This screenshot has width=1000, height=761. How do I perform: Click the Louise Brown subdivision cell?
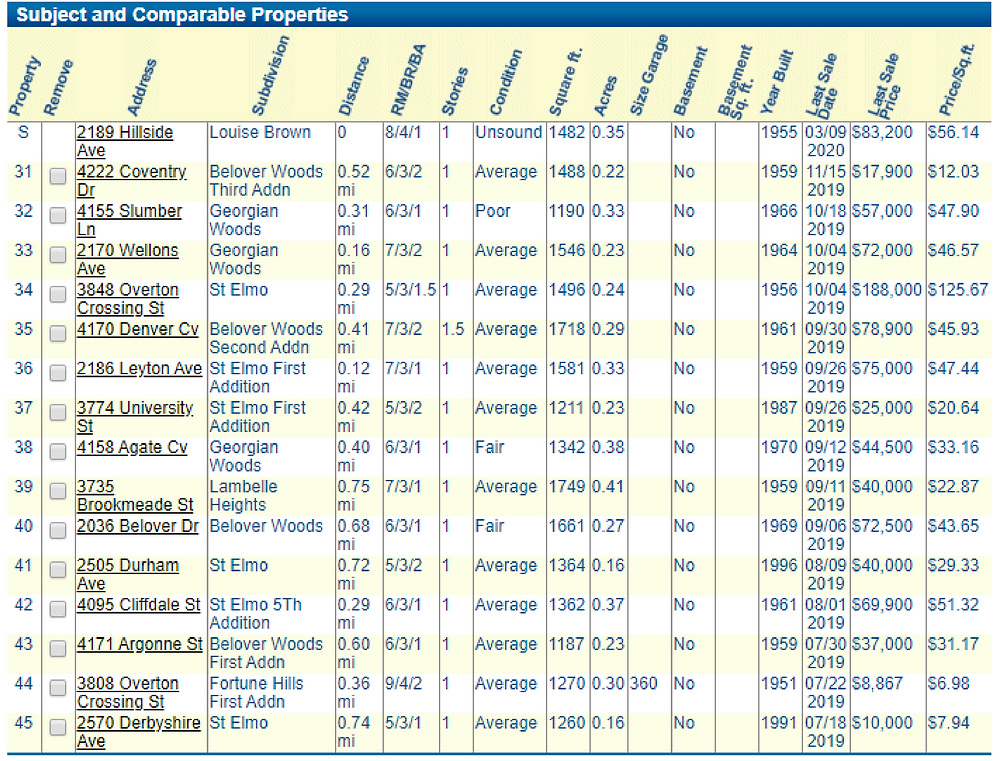point(260,132)
